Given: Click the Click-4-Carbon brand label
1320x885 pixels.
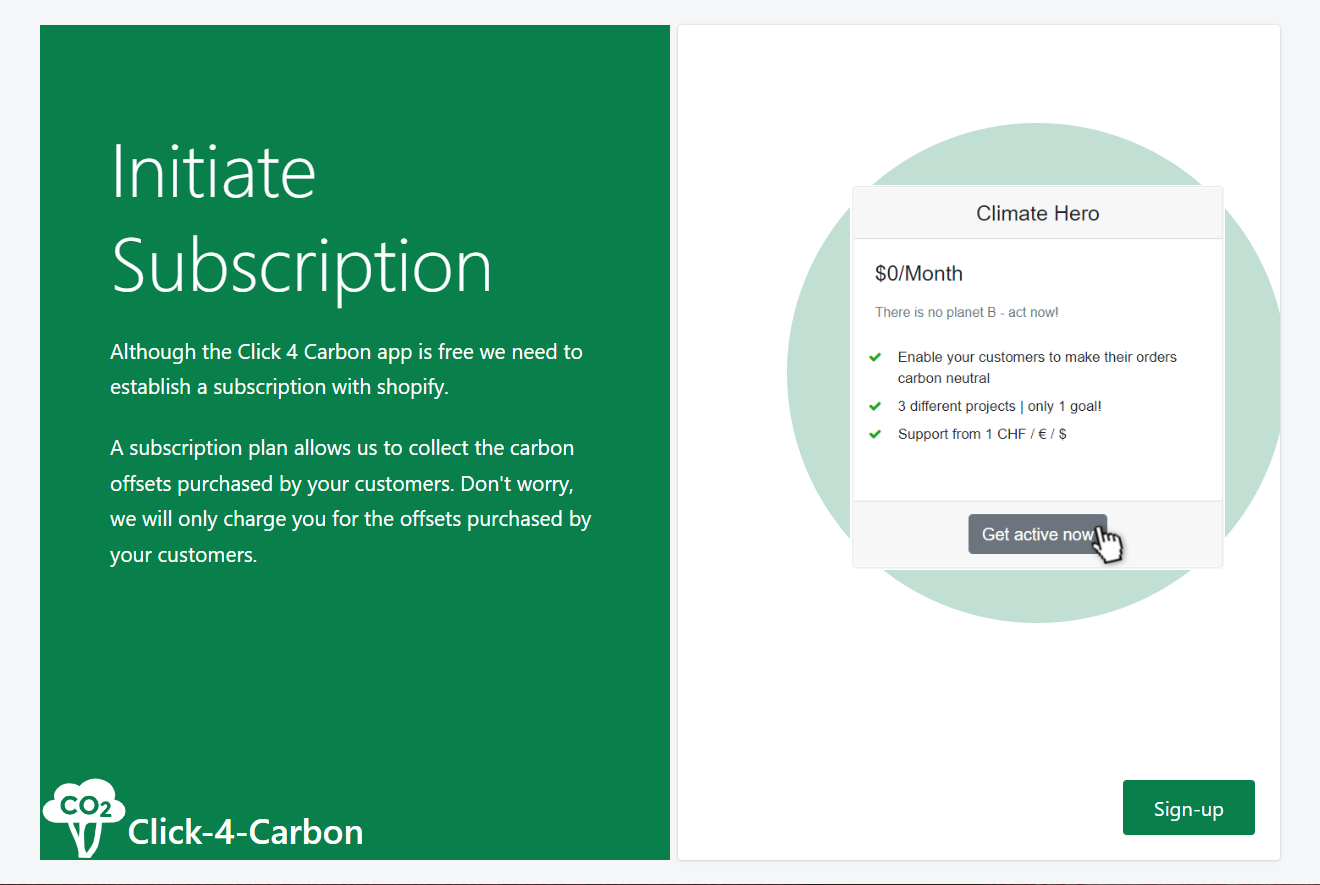Looking at the screenshot, I should tap(243, 832).
